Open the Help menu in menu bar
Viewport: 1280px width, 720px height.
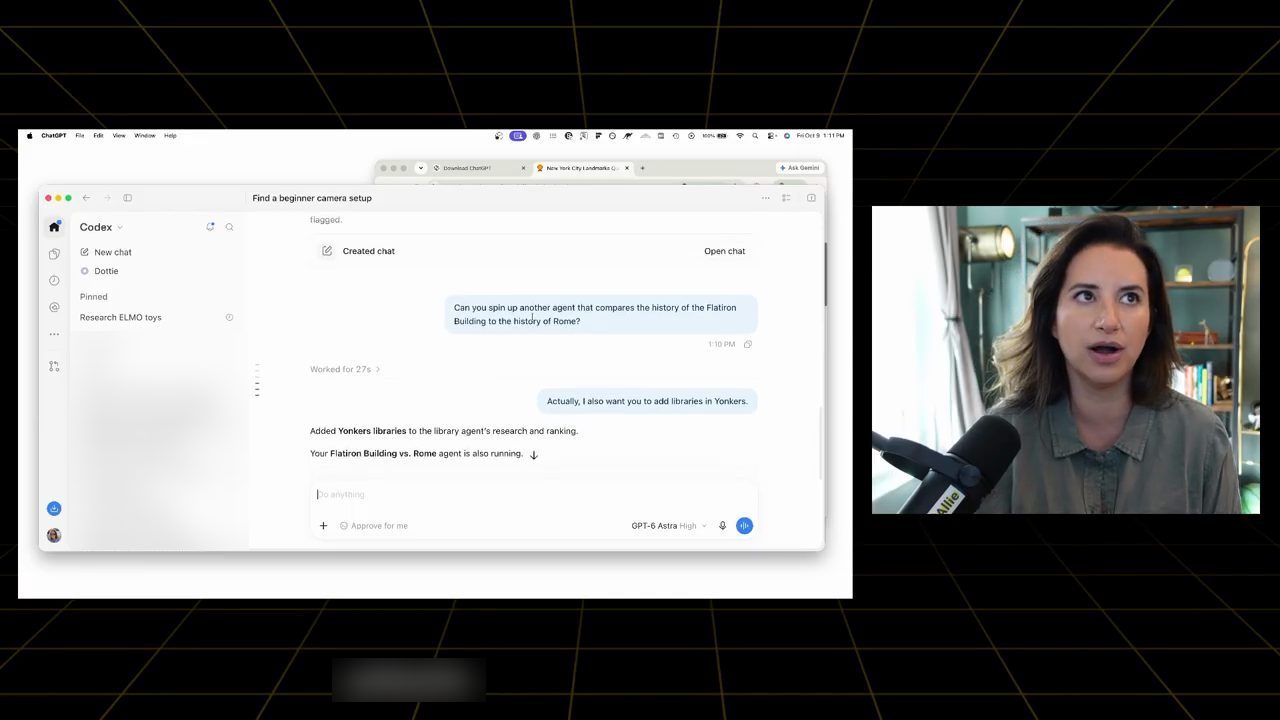point(170,135)
